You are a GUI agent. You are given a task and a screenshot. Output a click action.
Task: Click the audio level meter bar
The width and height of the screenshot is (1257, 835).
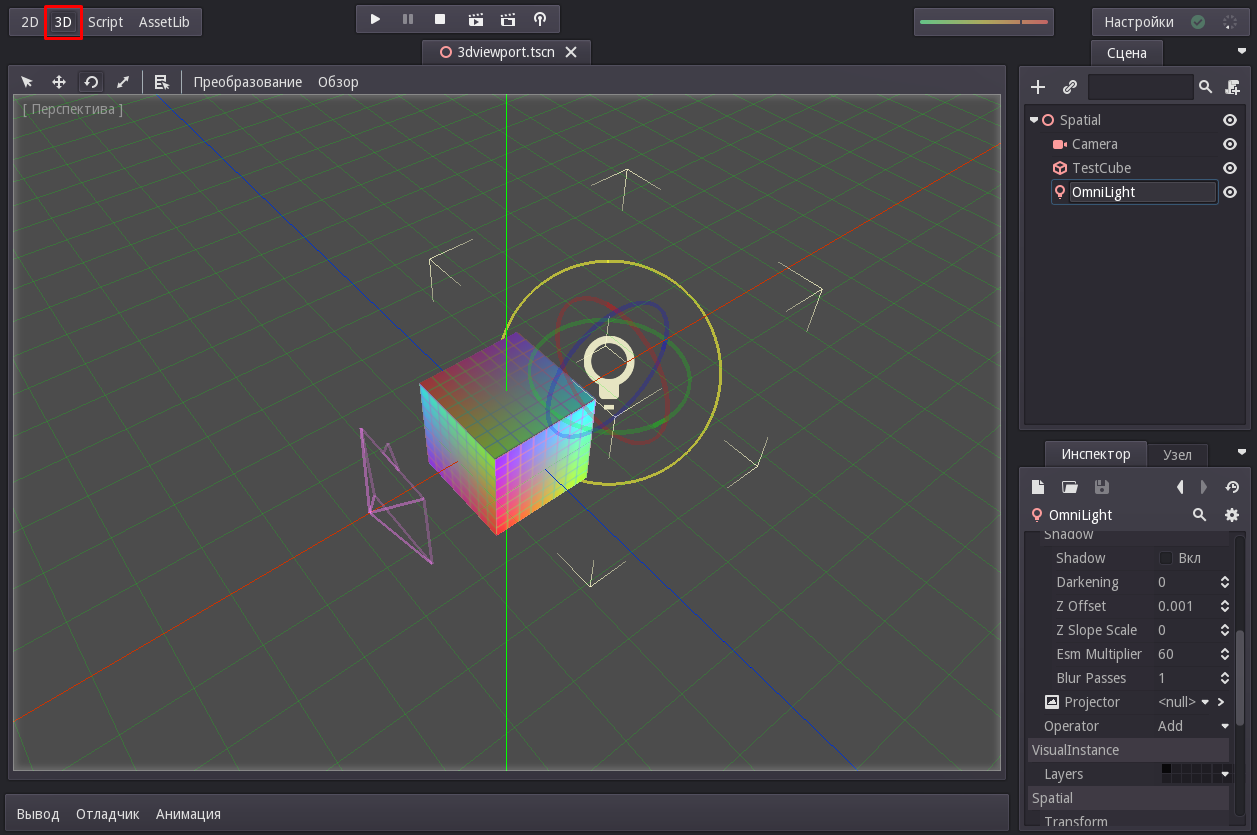[x=983, y=22]
